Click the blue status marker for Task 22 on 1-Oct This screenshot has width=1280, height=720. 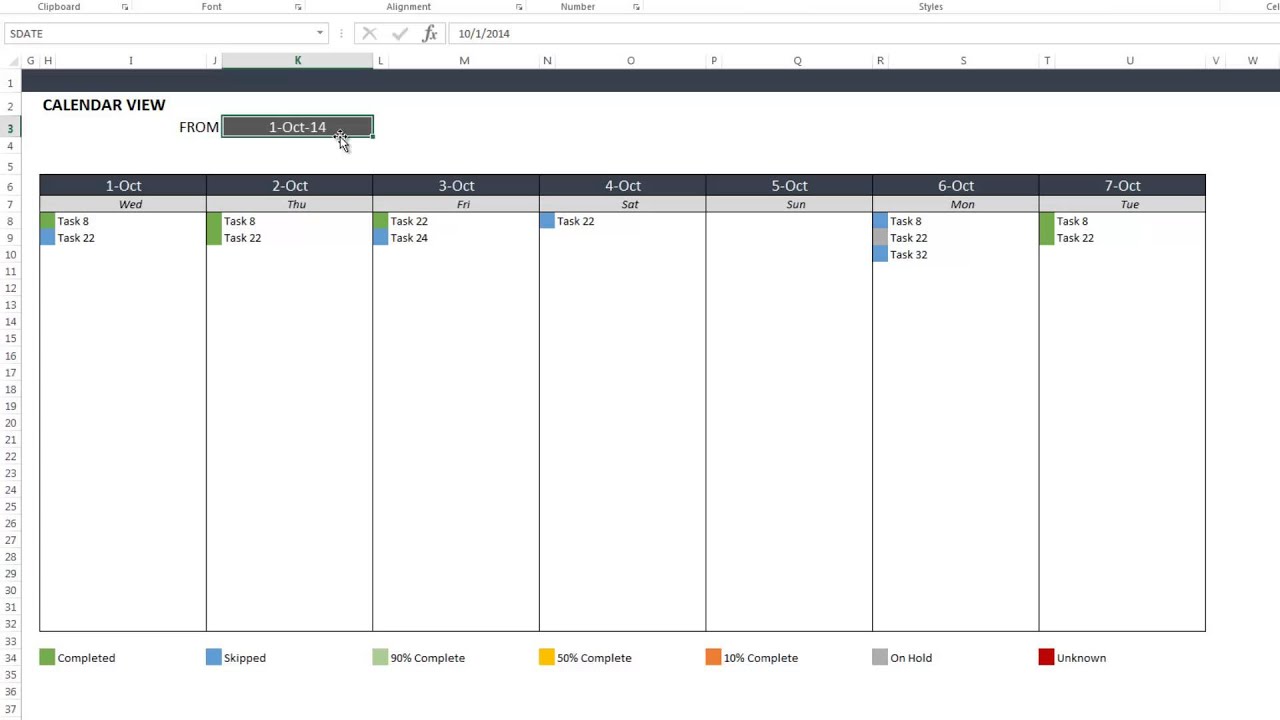[47, 238]
